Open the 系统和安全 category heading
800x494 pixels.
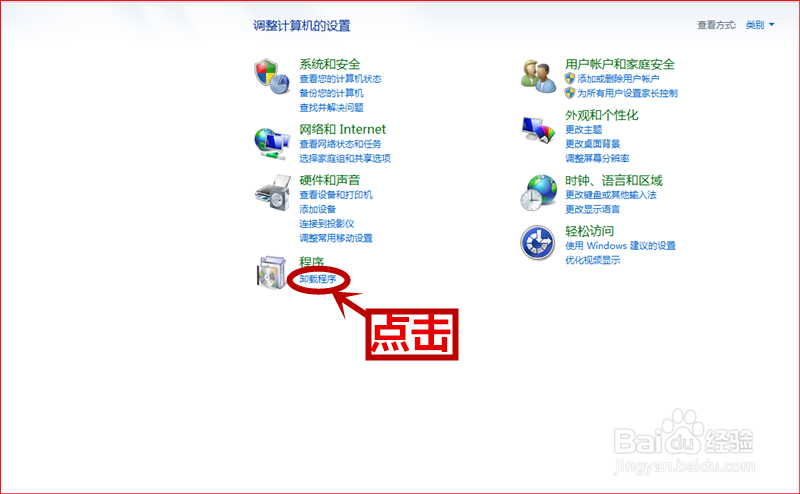coord(330,64)
